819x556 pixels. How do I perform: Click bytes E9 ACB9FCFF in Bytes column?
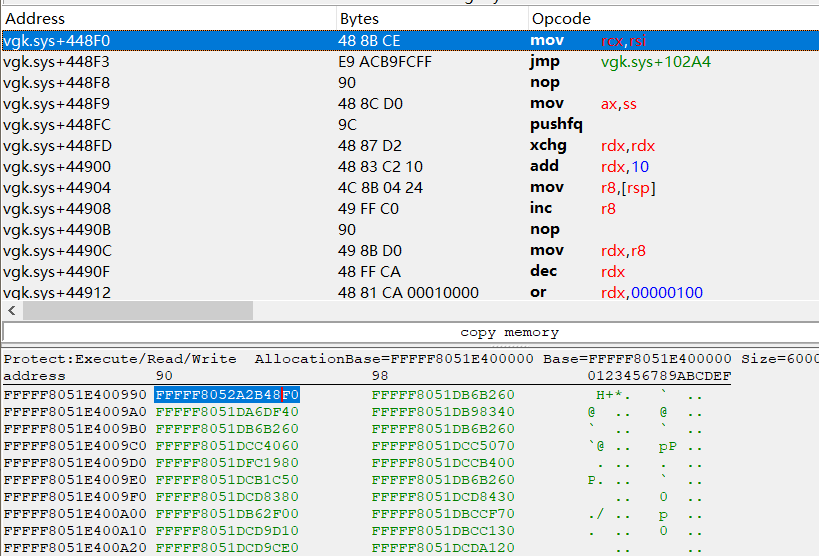(385, 62)
